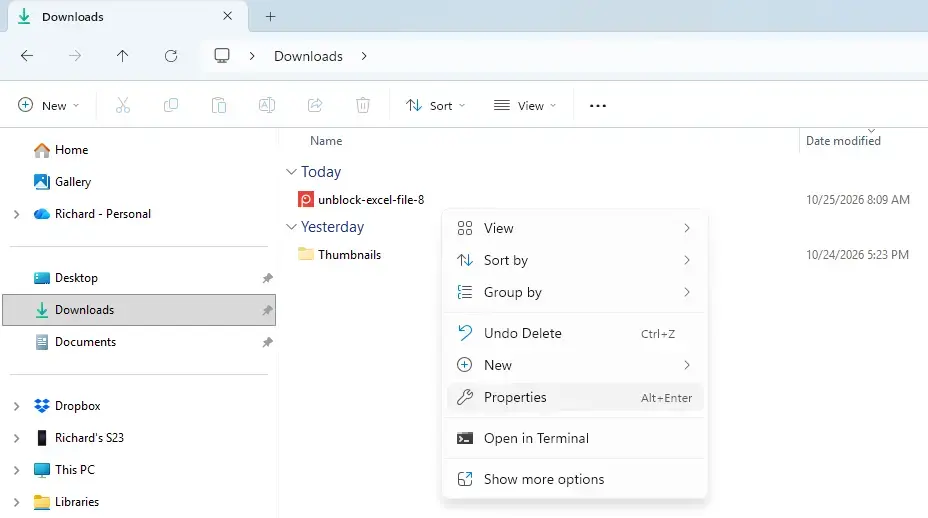Collapse the Today group
The image size is (928, 518).
(x=291, y=172)
